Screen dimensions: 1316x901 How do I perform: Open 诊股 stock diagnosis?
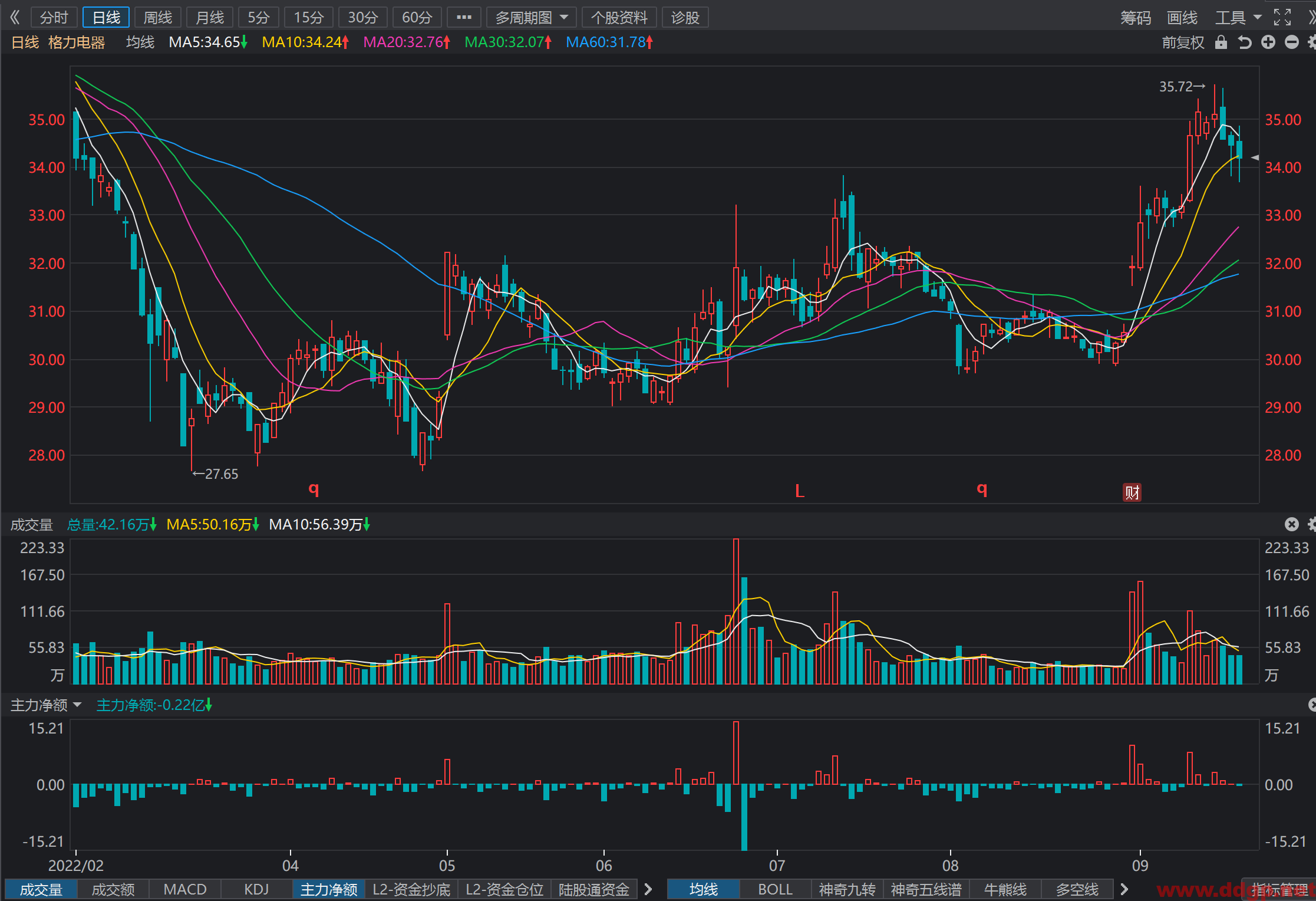[685, 18]
